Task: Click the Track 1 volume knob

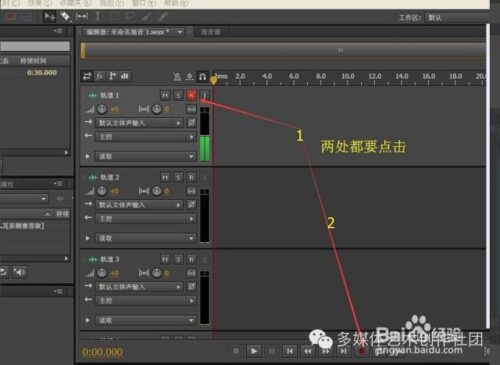Action: pos(102,109)
